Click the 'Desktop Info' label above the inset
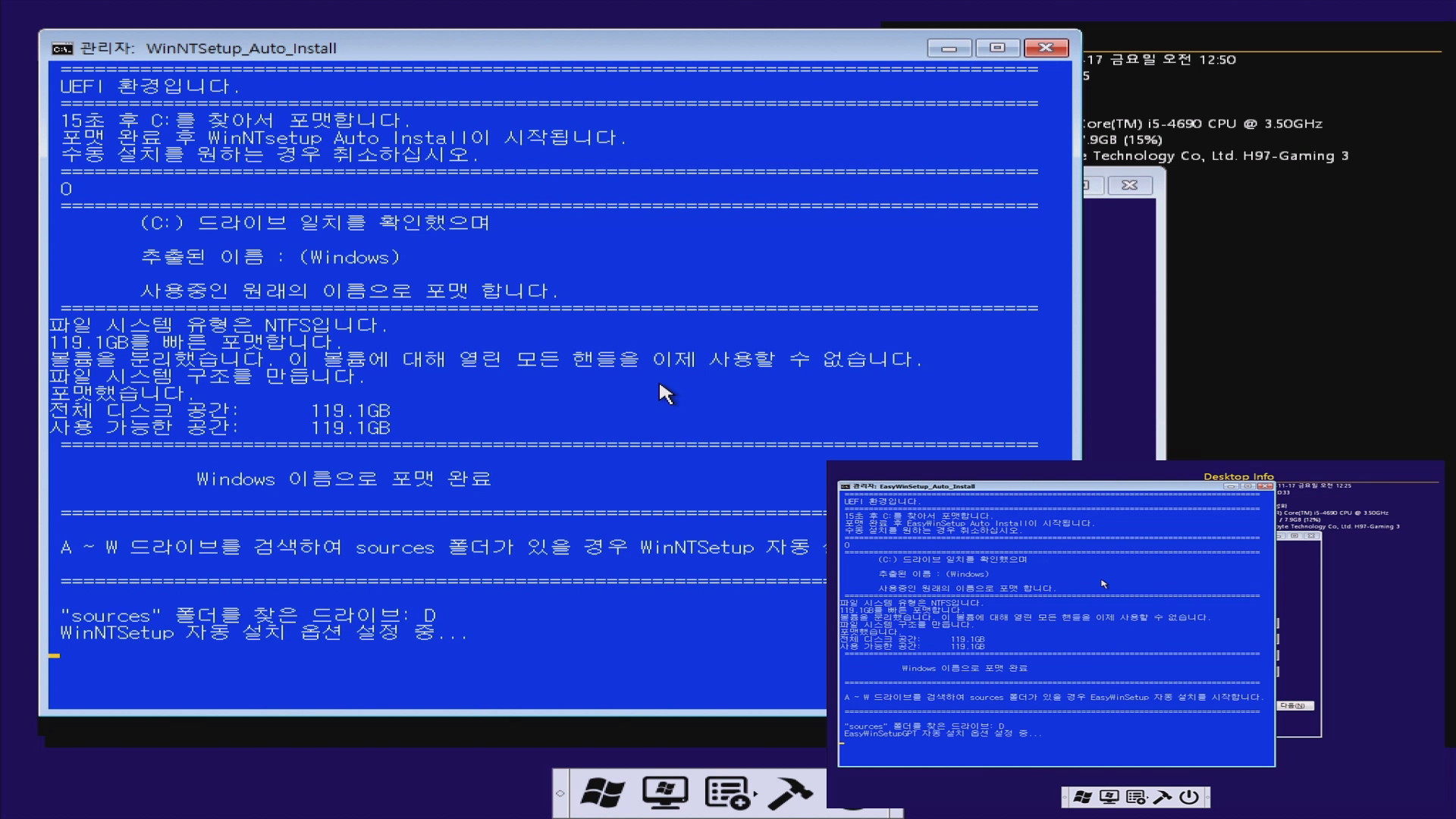 click(1238, 476)
